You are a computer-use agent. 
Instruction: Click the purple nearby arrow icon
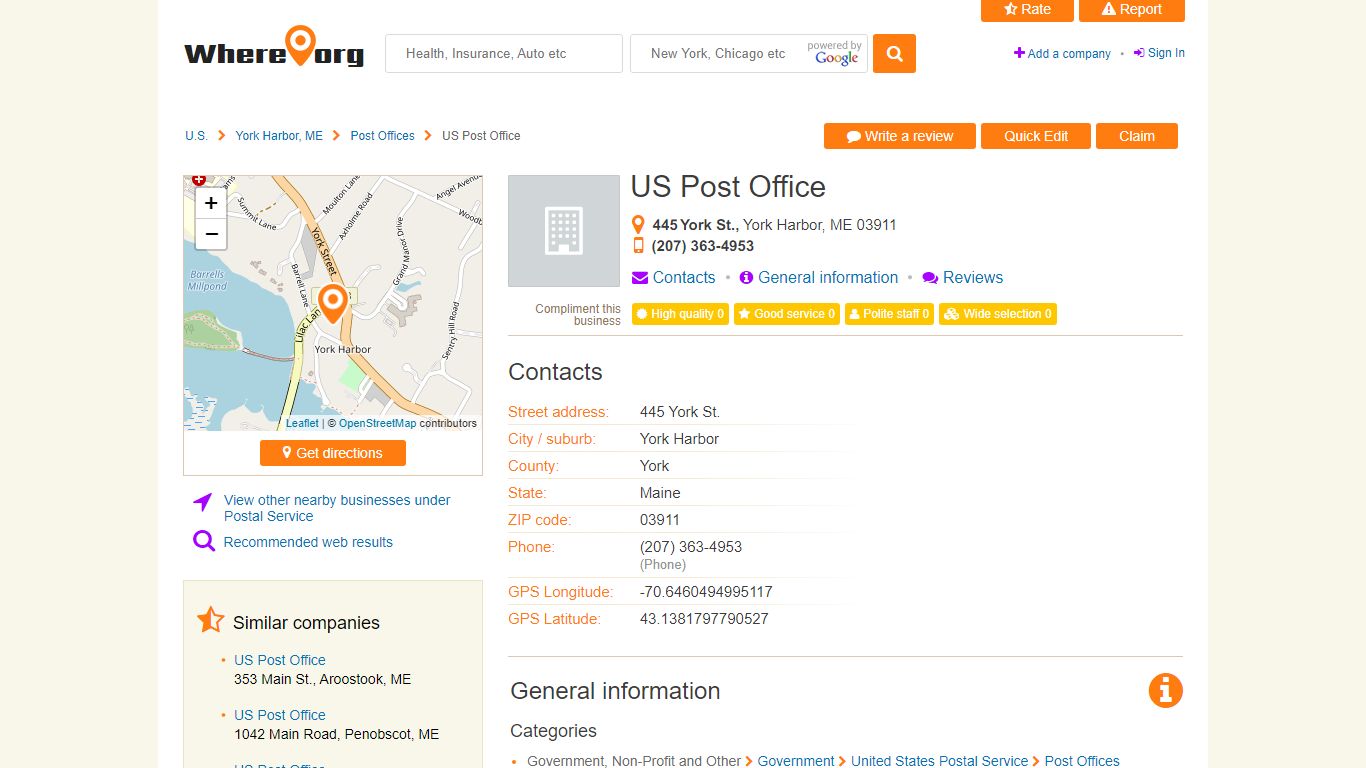coord(203,501)
